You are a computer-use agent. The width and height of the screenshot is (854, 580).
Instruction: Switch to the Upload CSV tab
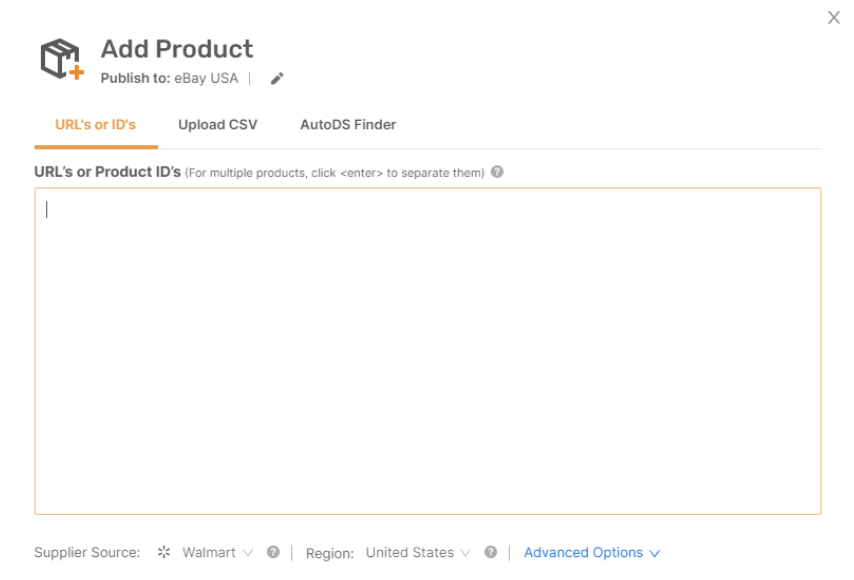[x=218, y=125]
